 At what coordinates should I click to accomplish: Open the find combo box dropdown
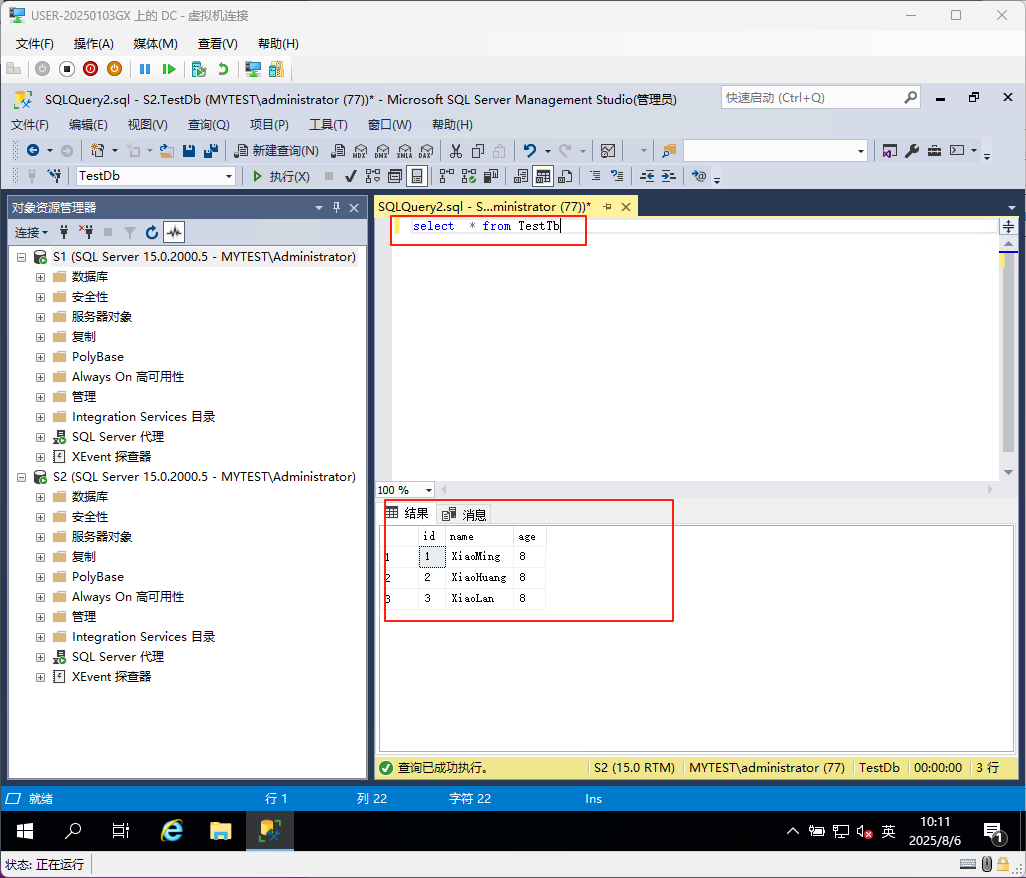click(x=860, y=151)
